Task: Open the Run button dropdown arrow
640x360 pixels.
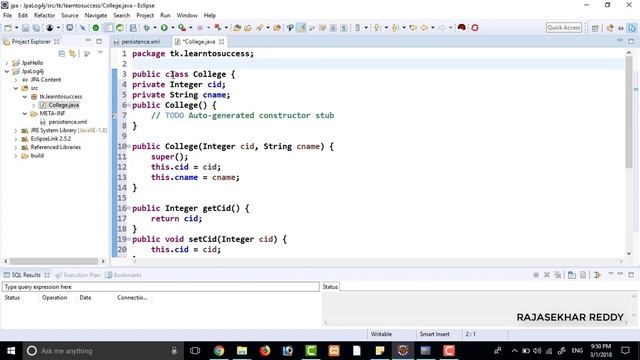Action: click(172, 28)
